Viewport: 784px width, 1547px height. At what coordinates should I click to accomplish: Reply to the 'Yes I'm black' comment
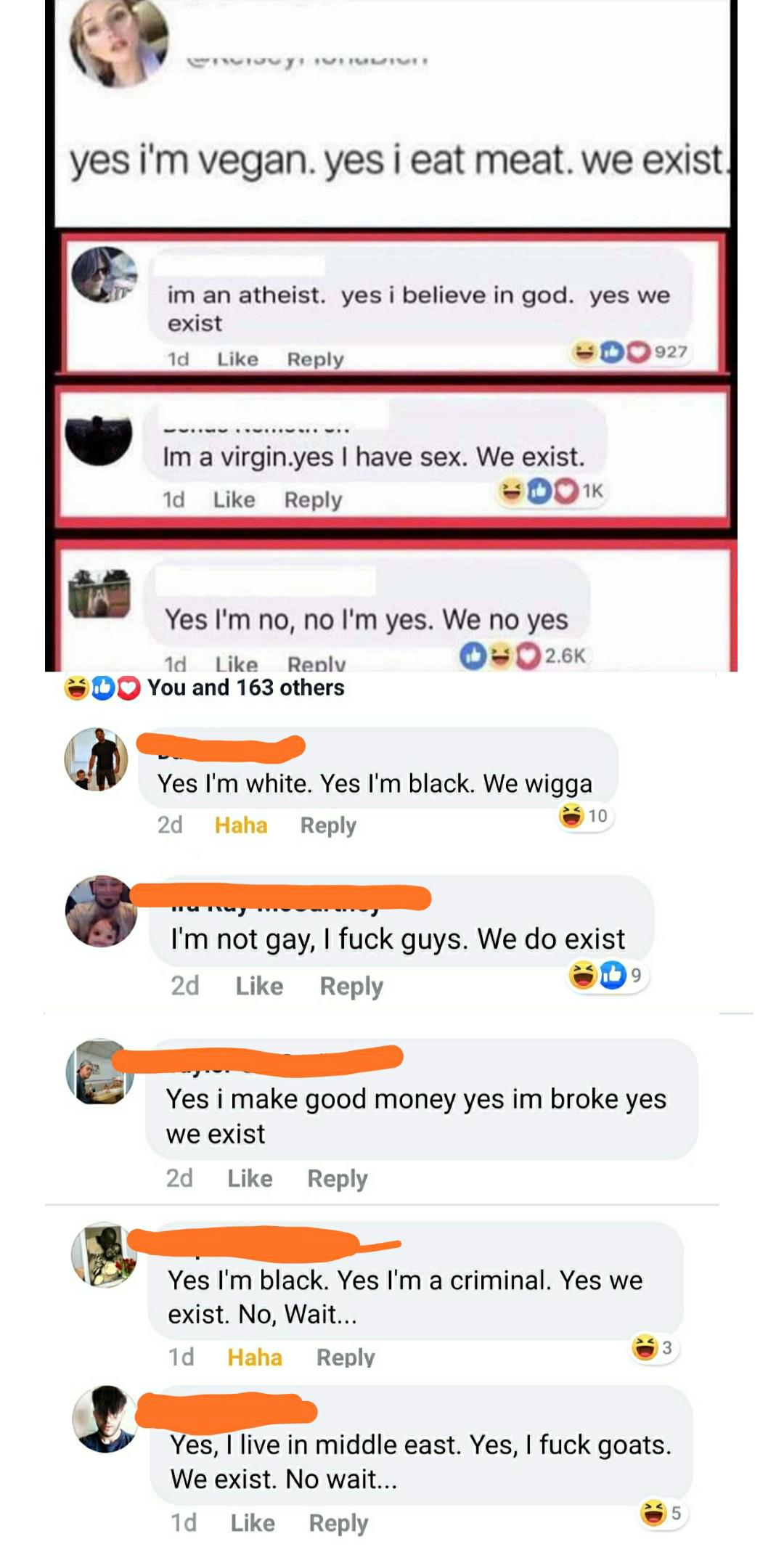[x=346, y=1358]
